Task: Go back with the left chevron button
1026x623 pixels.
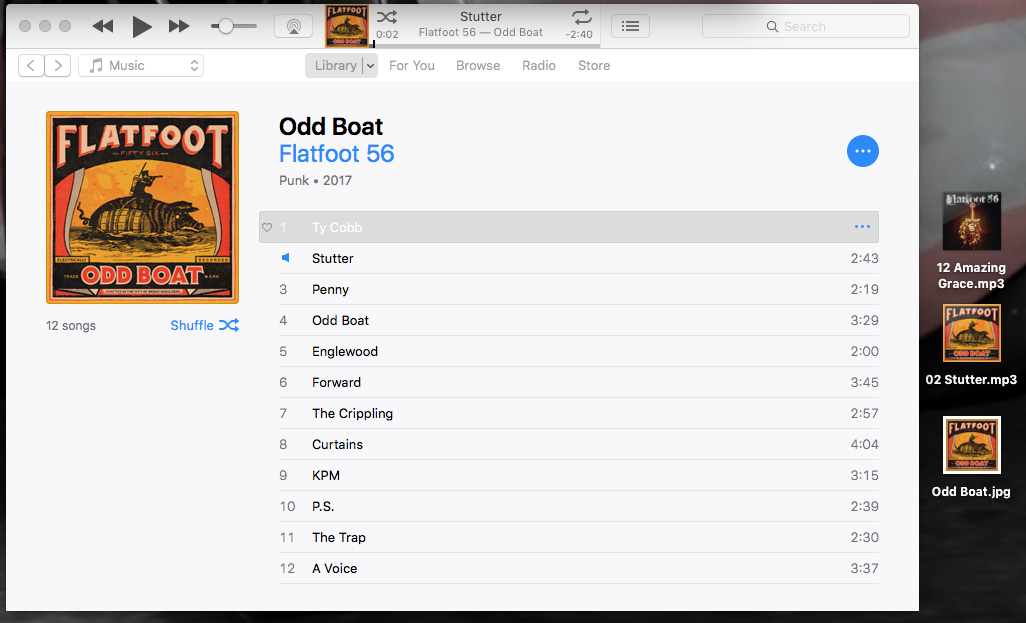Action: click(x=31, y=65)
